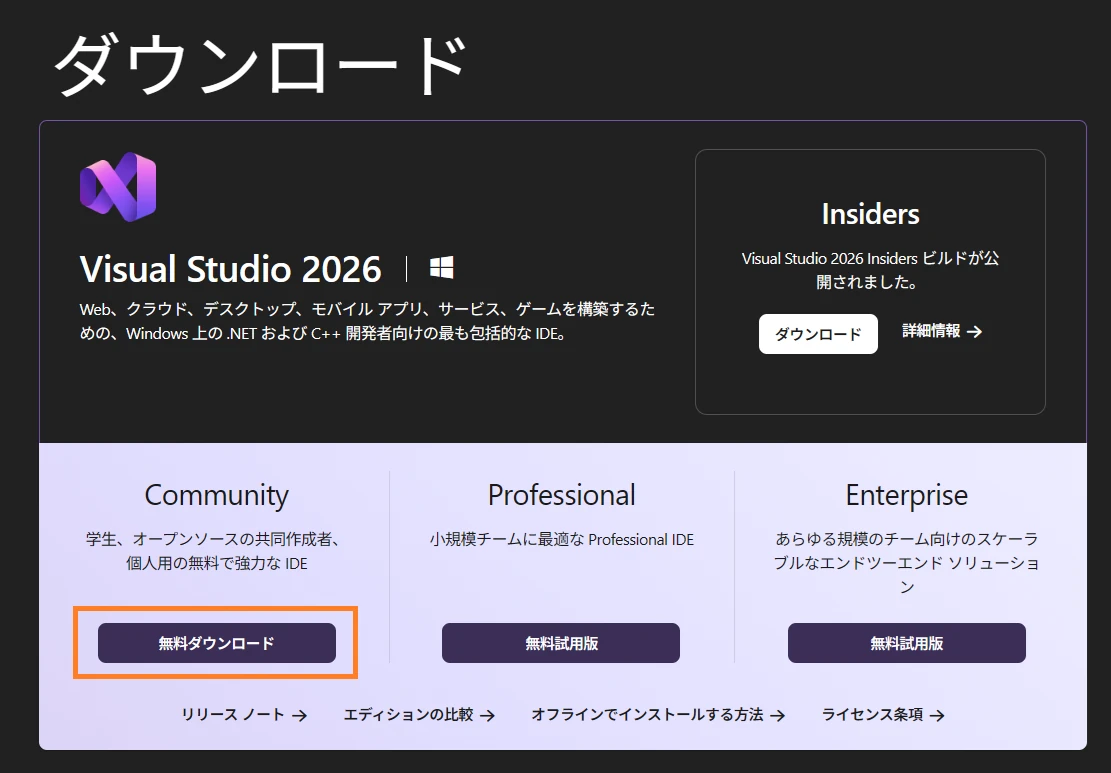
Task: Click the arrow icon beside ライセンス条項
Action: pos(936,715)
